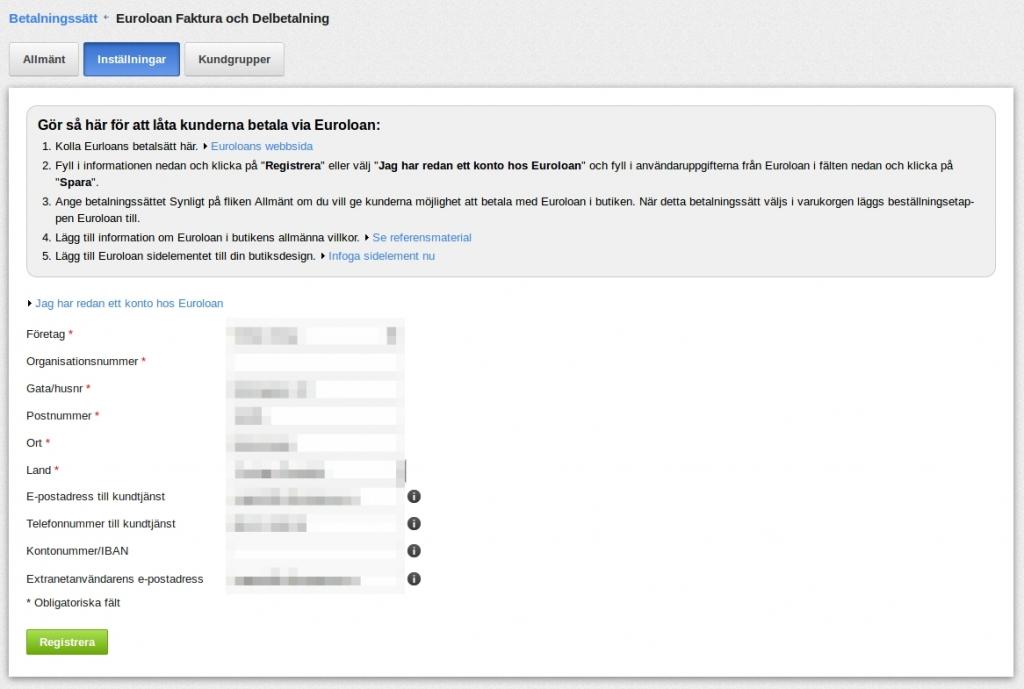Click the 'Företag' field label
The image size is (1024, 689).
46,334
